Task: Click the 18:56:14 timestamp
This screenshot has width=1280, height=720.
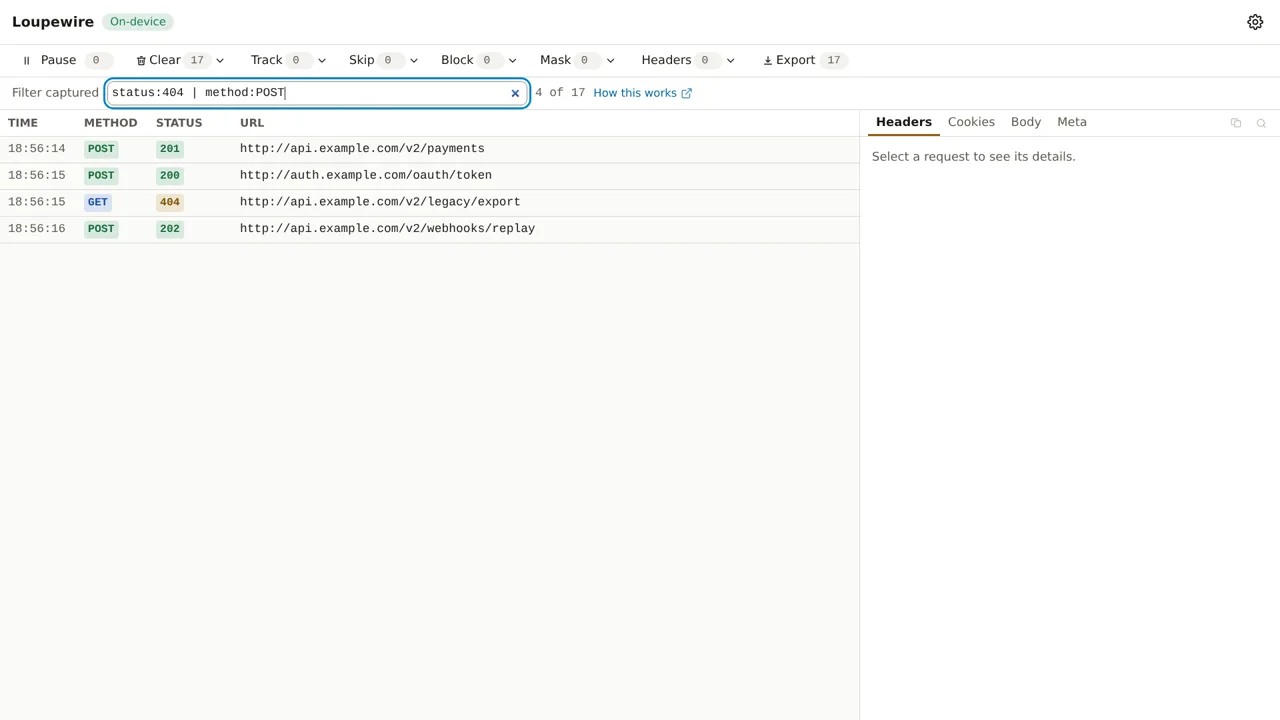Action: 37,149
